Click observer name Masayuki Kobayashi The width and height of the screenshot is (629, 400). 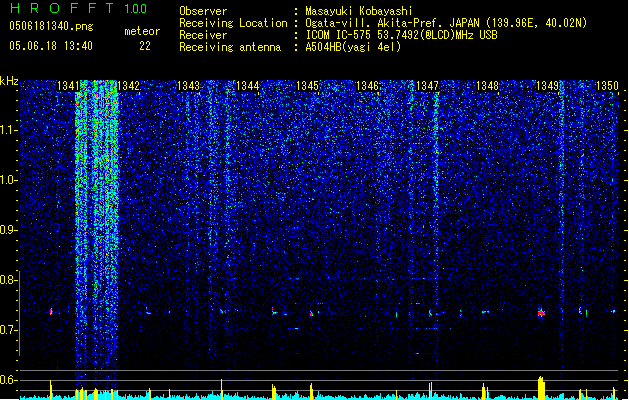click(359, 11)
